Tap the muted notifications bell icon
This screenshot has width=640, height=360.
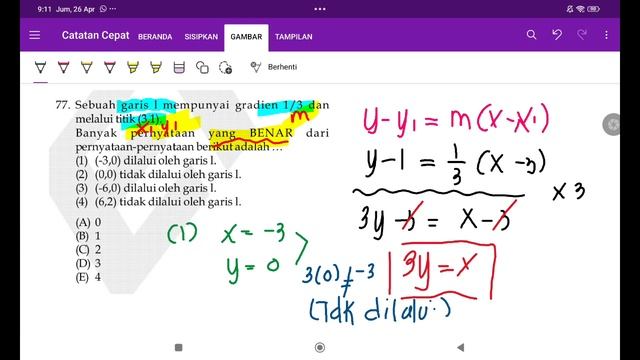pos(570,9)
